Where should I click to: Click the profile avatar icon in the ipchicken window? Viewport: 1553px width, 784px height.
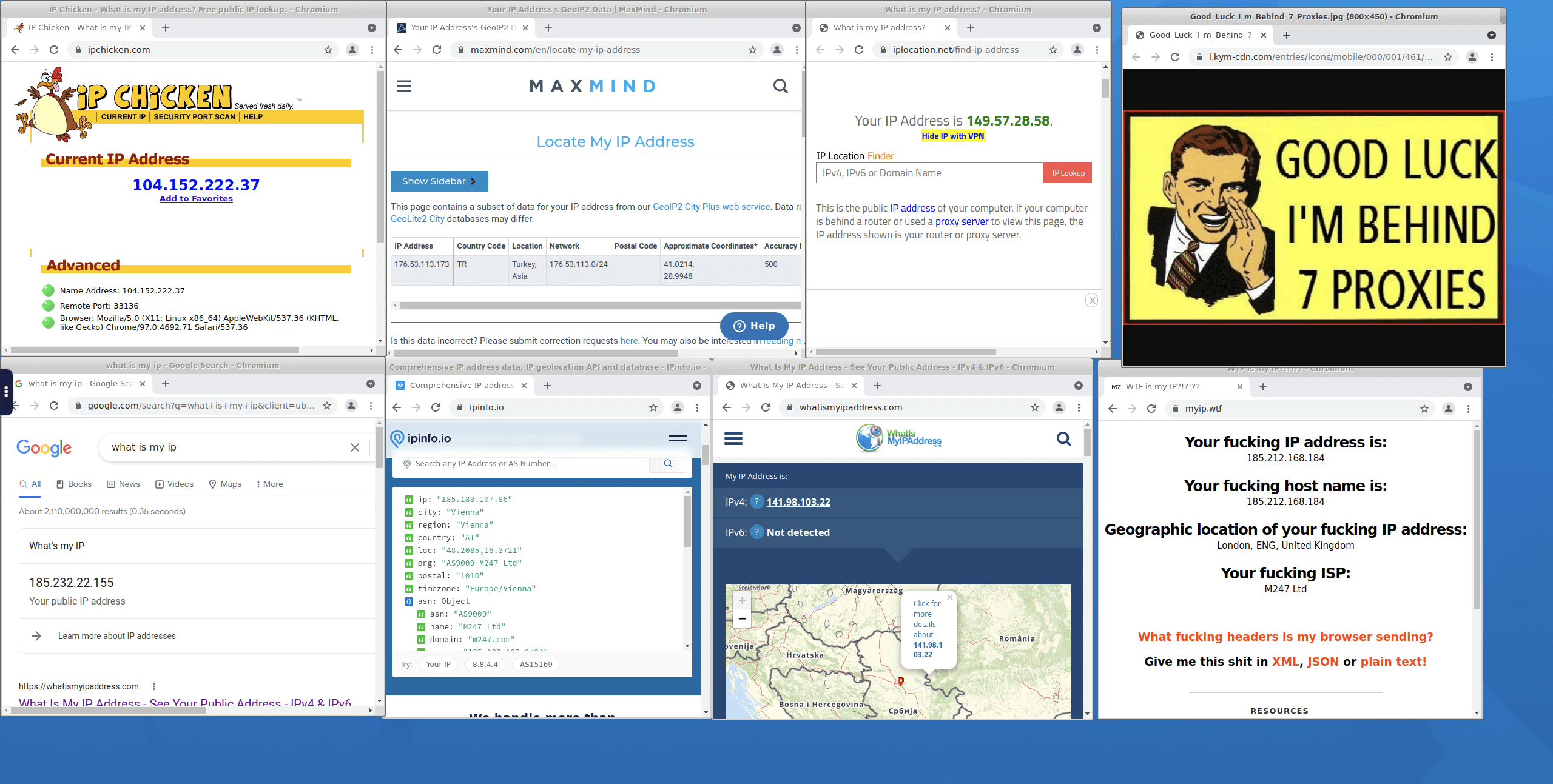352,50
